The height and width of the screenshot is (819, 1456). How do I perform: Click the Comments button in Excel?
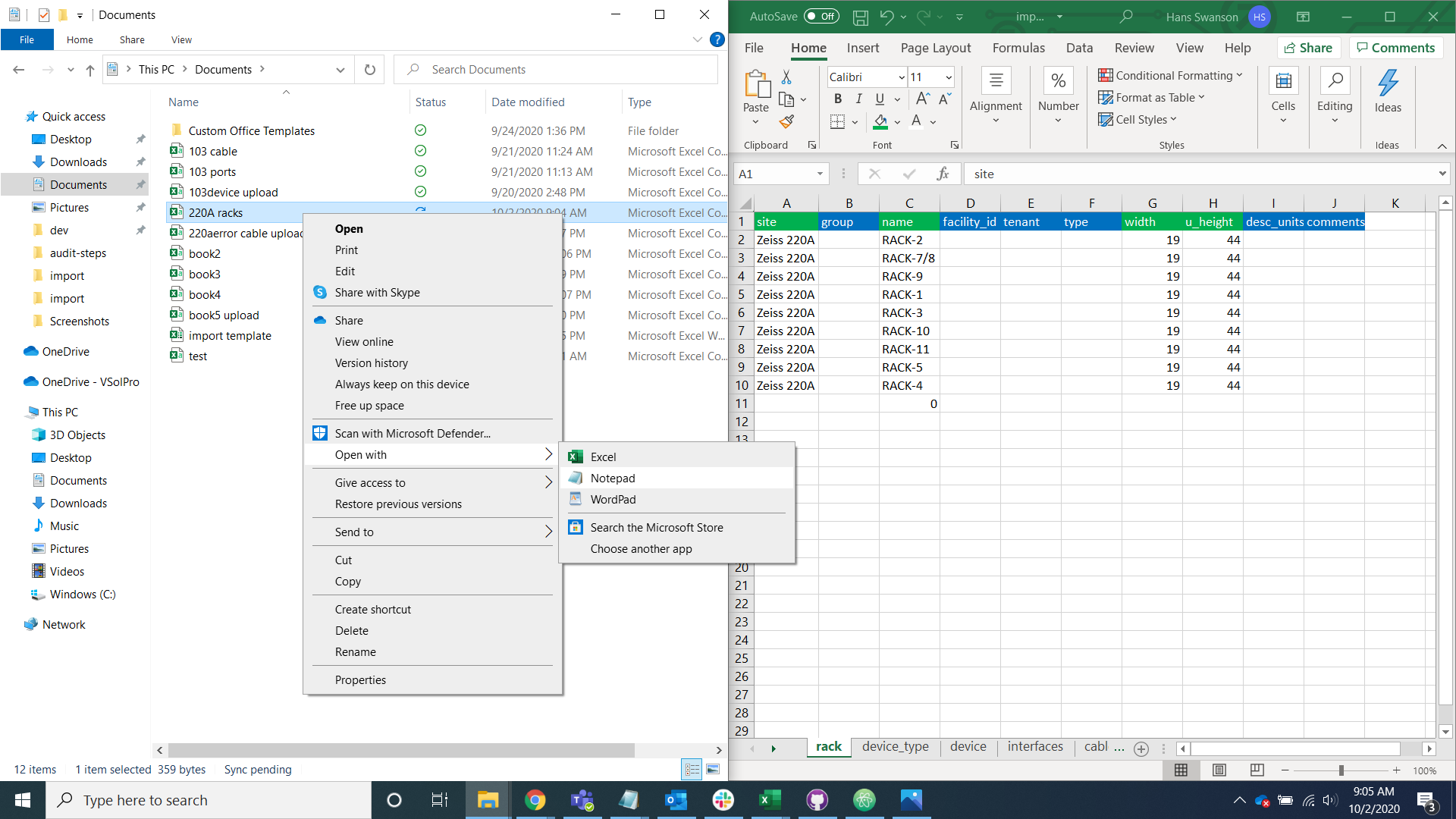[1396, 48]
